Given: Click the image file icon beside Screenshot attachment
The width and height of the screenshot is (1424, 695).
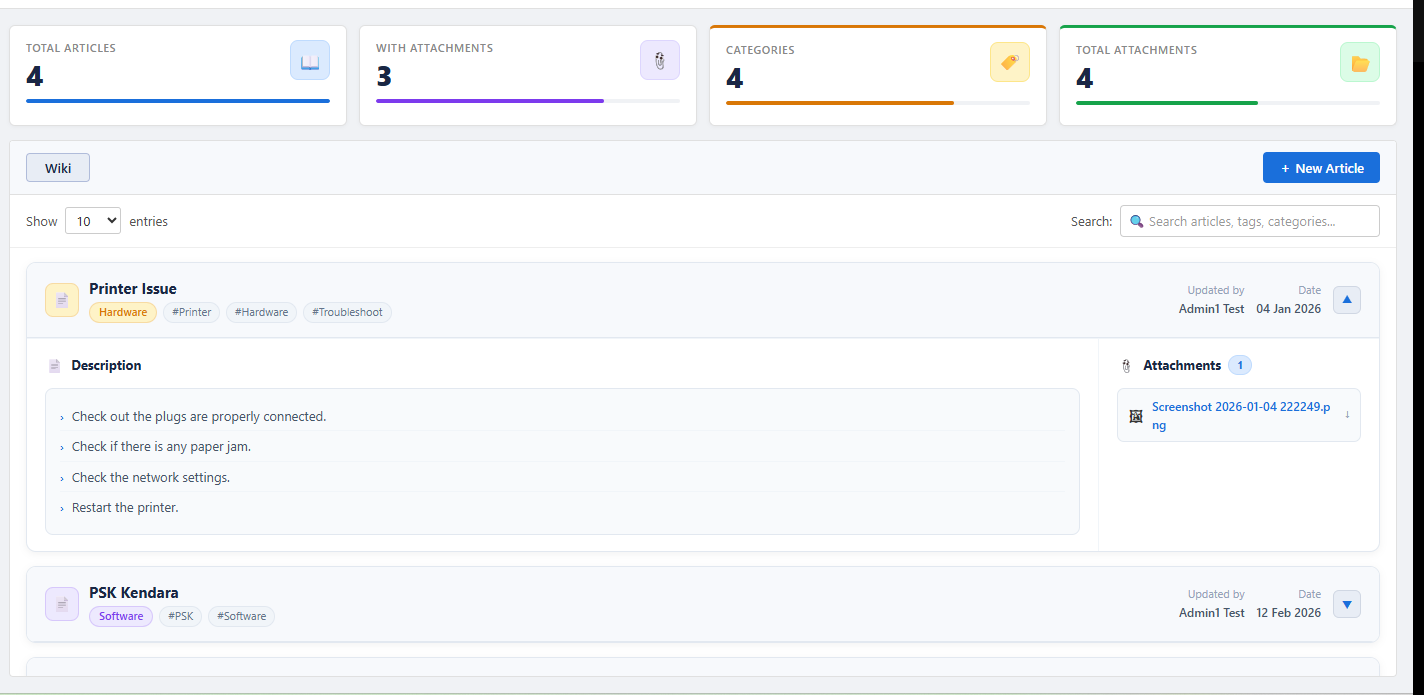Looking at the screenshot, I should click(x=1136, y=416).
